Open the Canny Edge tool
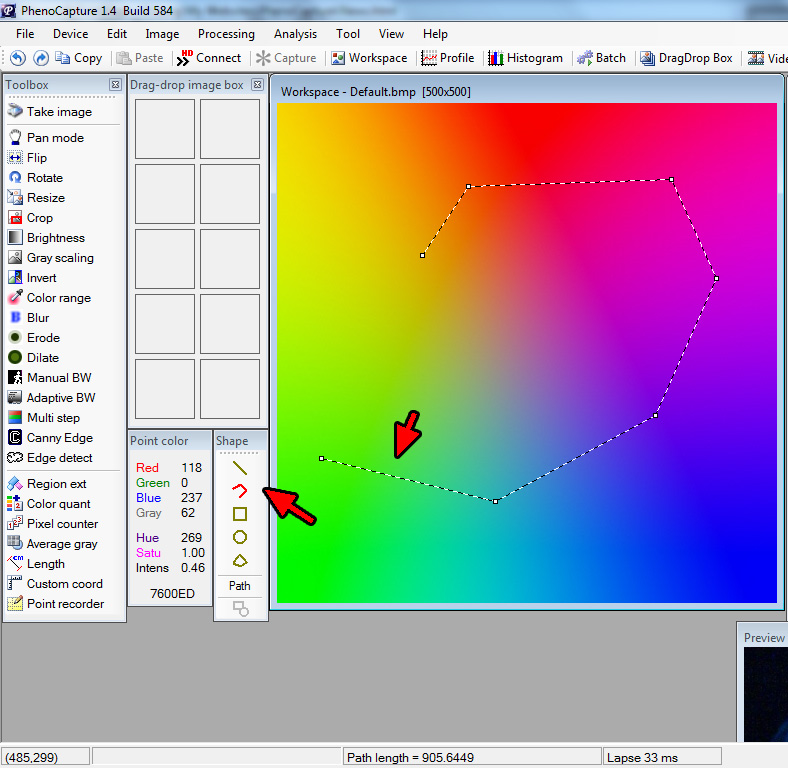This screenshot has height=768, width=788. pyautogui.click(x=59, y=437)
